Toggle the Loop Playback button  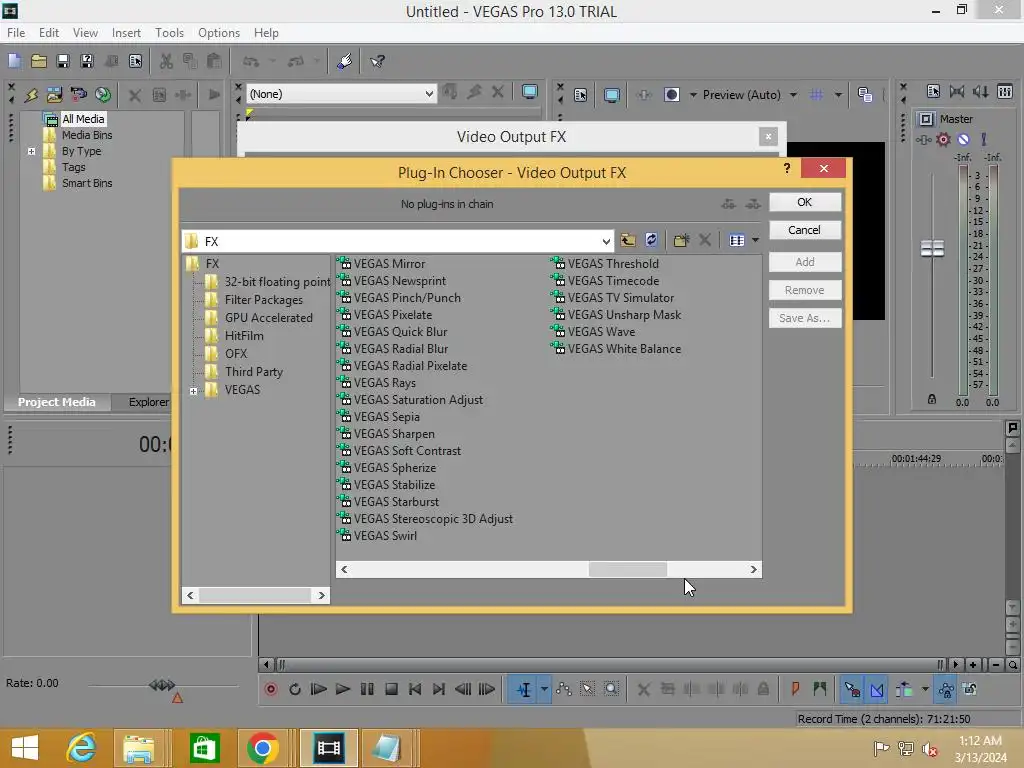pyautogui.click(x=295, y=689)
